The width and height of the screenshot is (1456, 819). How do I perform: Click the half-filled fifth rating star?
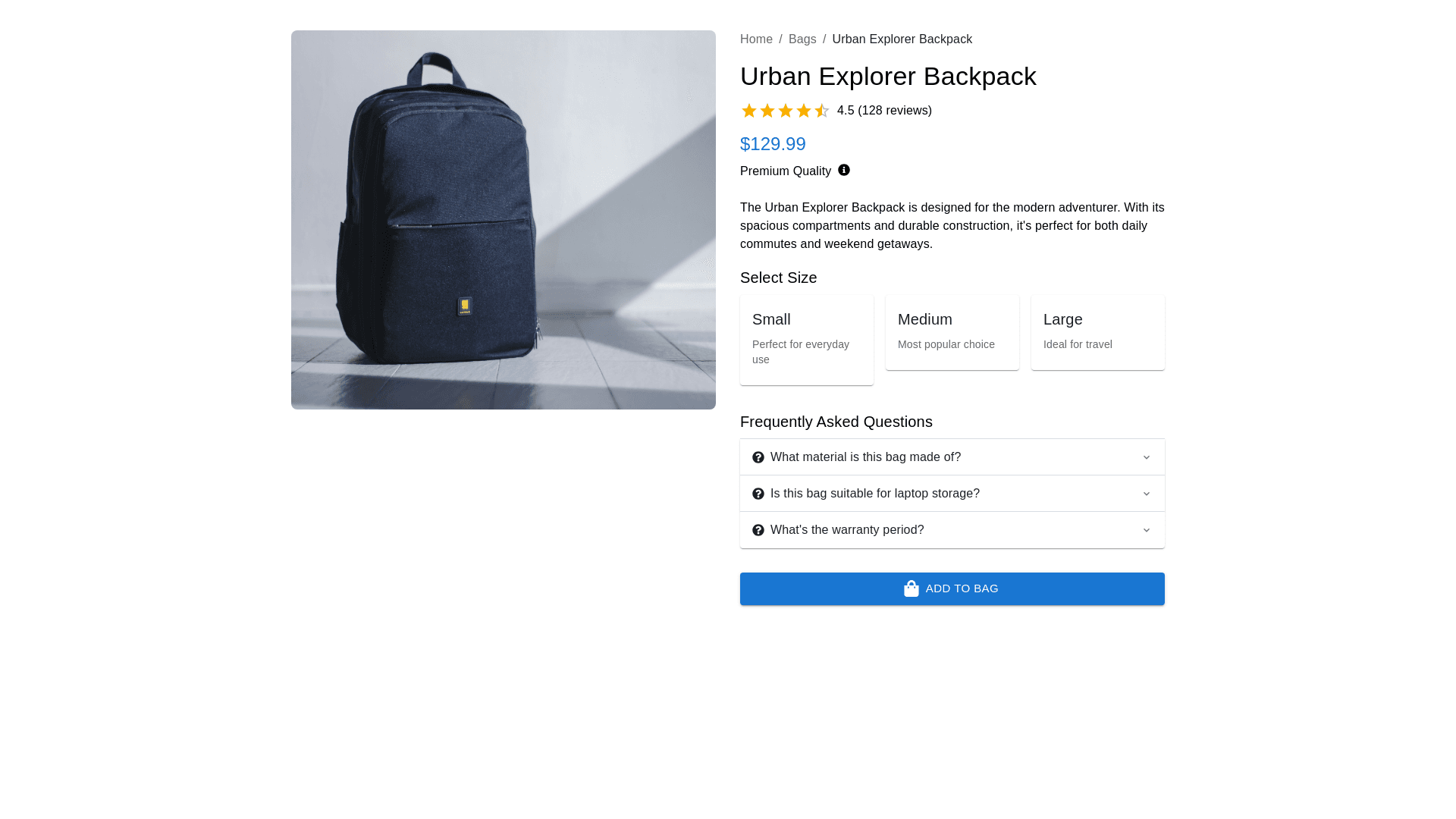click(822, 111)
